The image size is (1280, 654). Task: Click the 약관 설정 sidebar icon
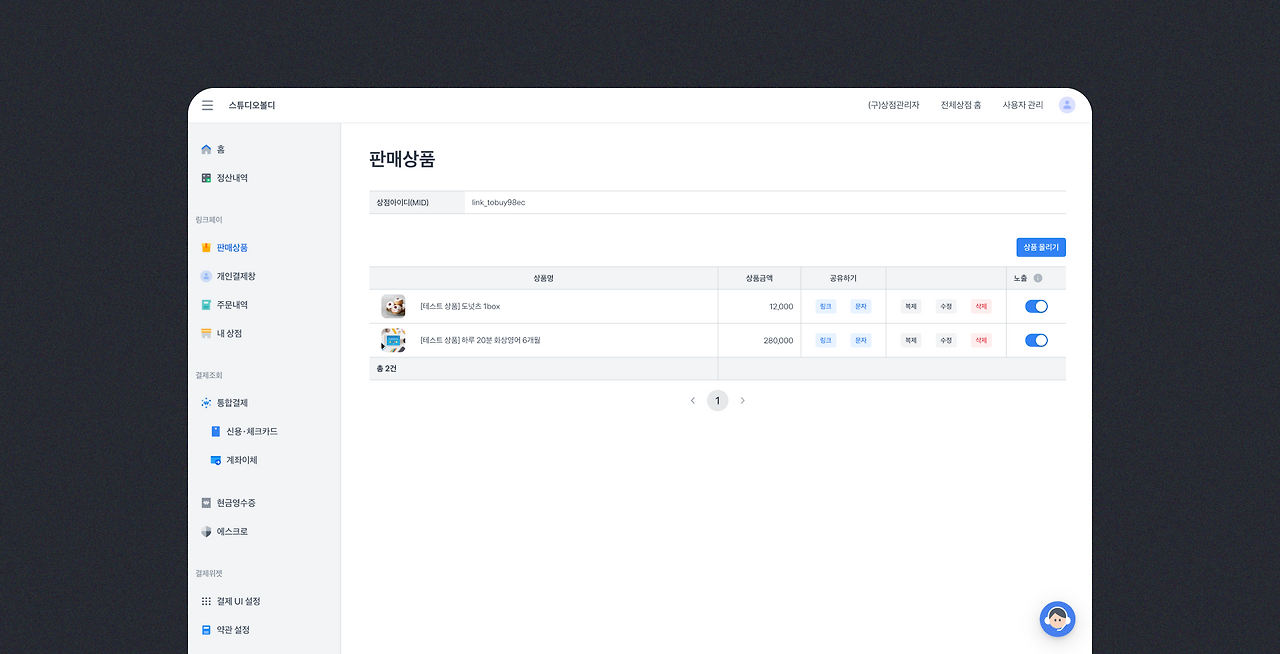(x=206, y=630)
